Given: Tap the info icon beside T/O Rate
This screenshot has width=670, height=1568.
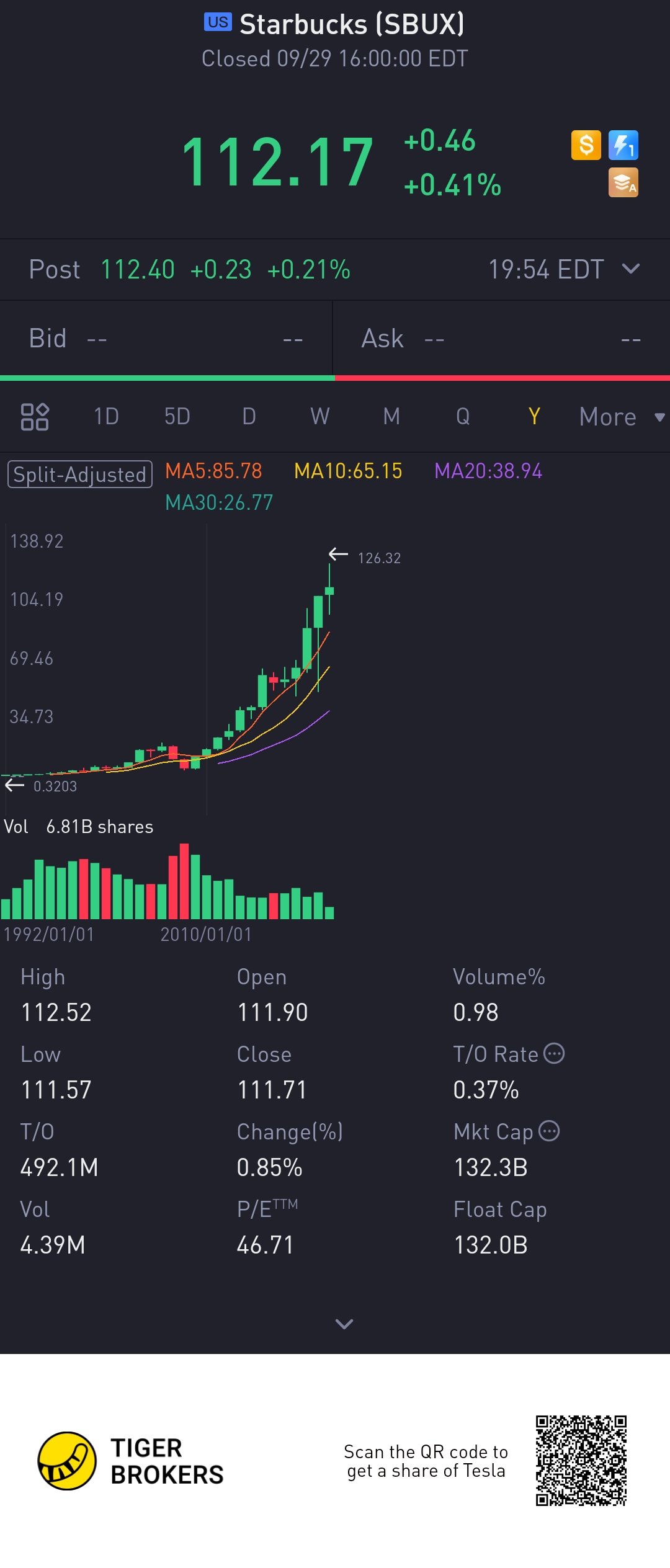Looking at the screenshot, I should [x=554, y=1053].
